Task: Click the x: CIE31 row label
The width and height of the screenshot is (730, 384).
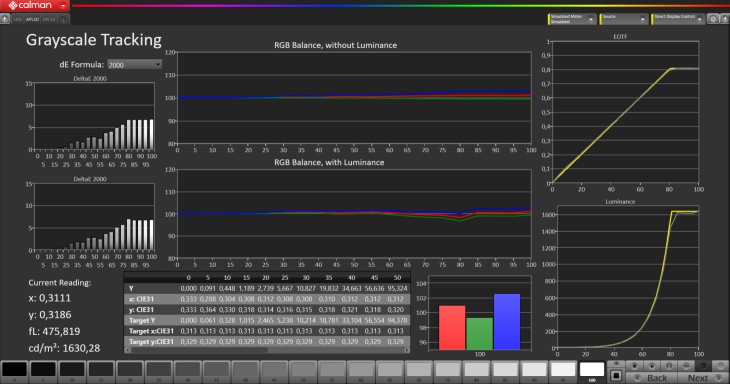Action: (141, 299)
